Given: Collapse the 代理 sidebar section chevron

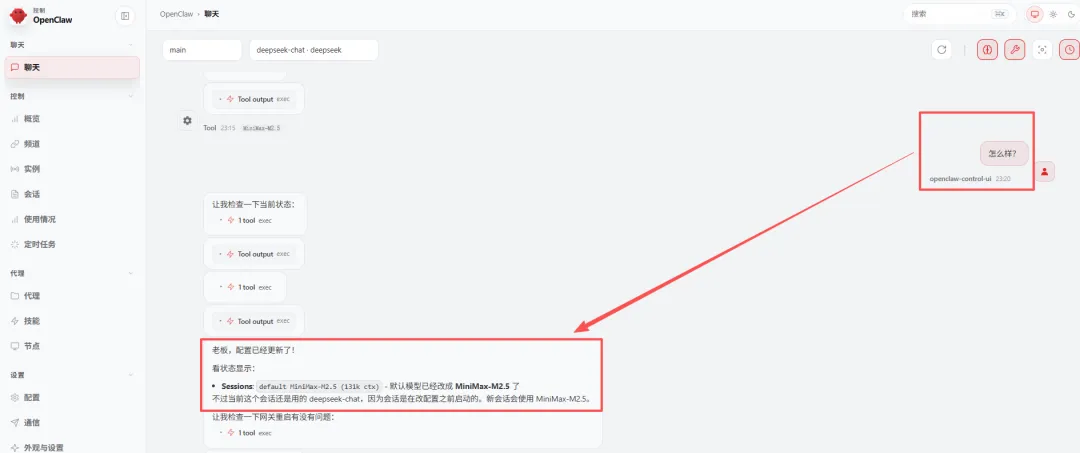Looking at the screenshot, I should (131, 273).
